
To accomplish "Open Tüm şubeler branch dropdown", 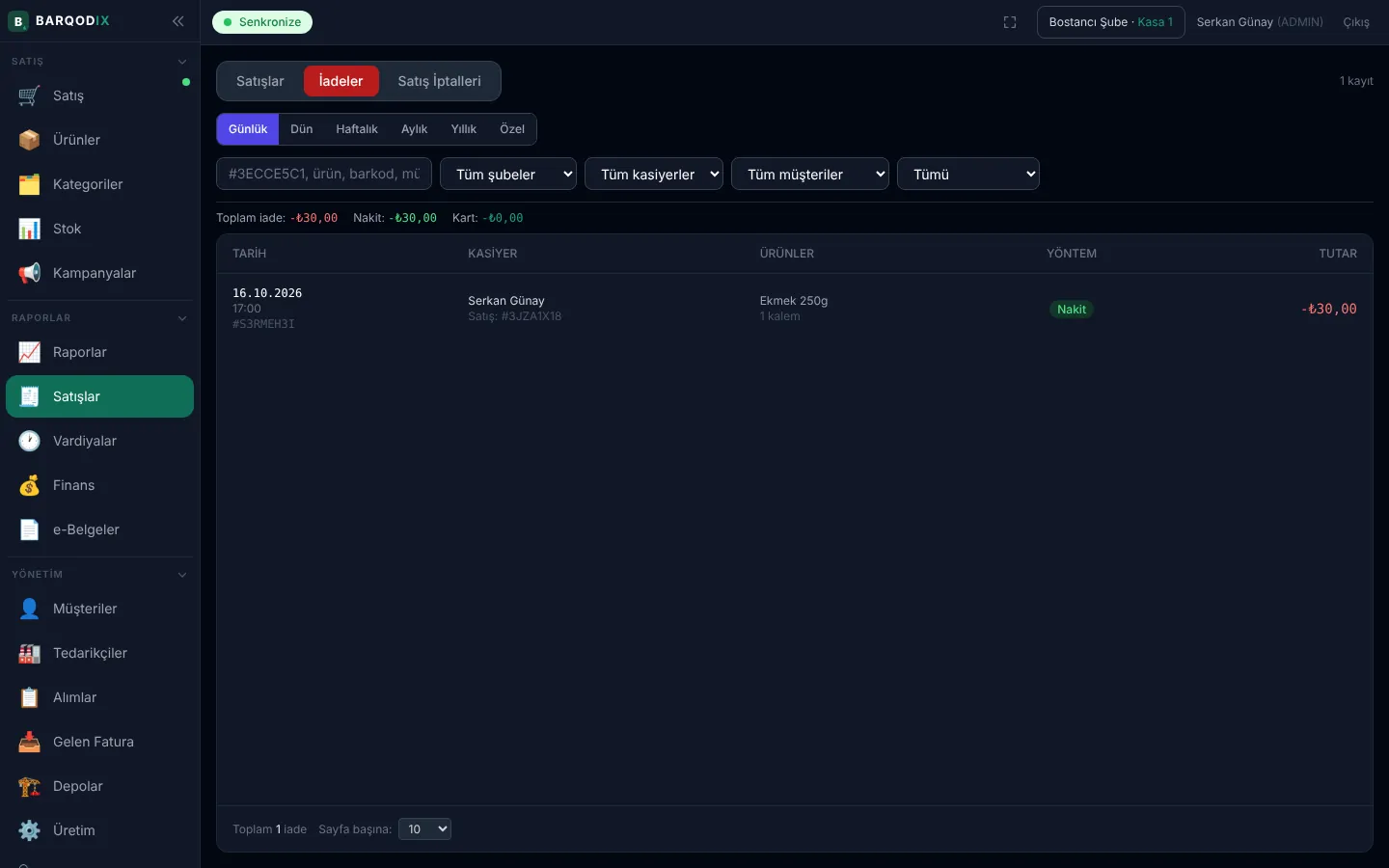I will click(x=508, y=174).
